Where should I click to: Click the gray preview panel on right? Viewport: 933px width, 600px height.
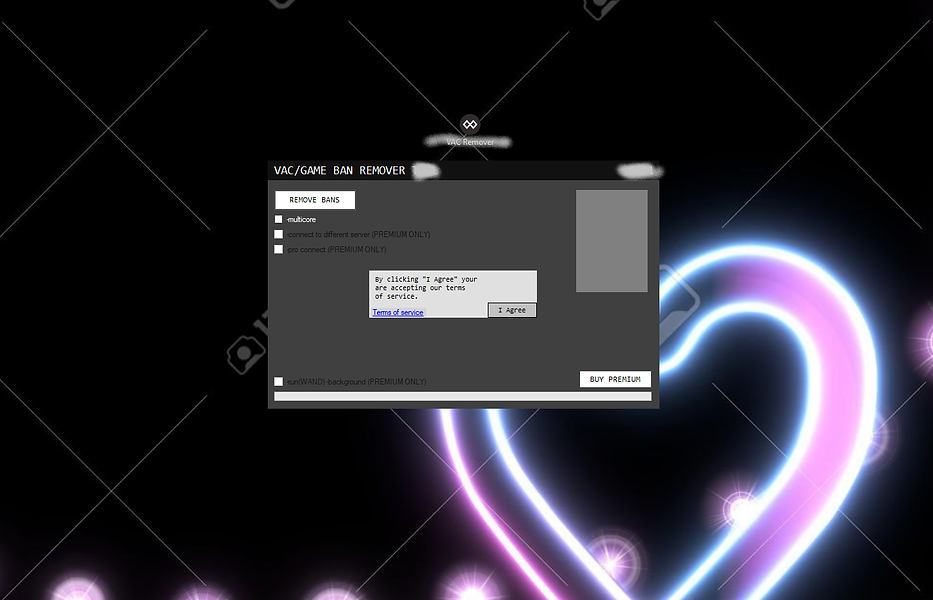(612, 241)
